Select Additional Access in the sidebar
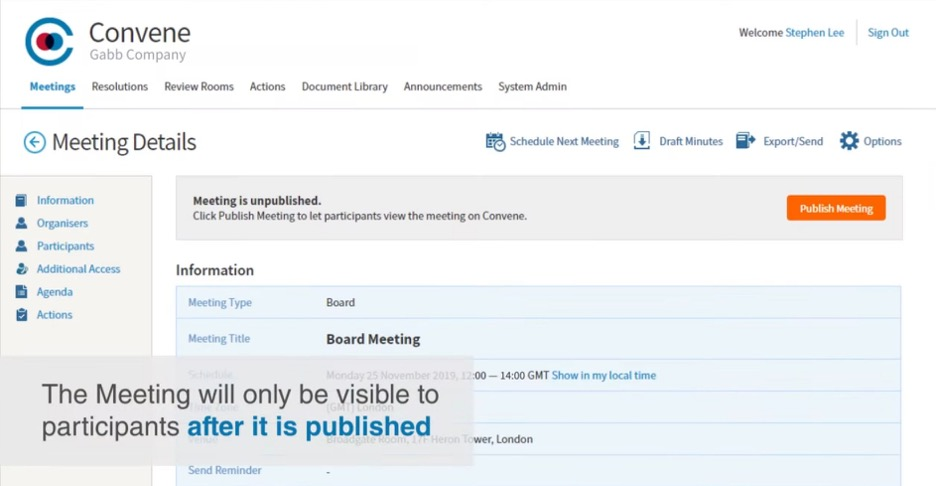Viewport: 936px width, 486px height. click(x=78, y=269)
